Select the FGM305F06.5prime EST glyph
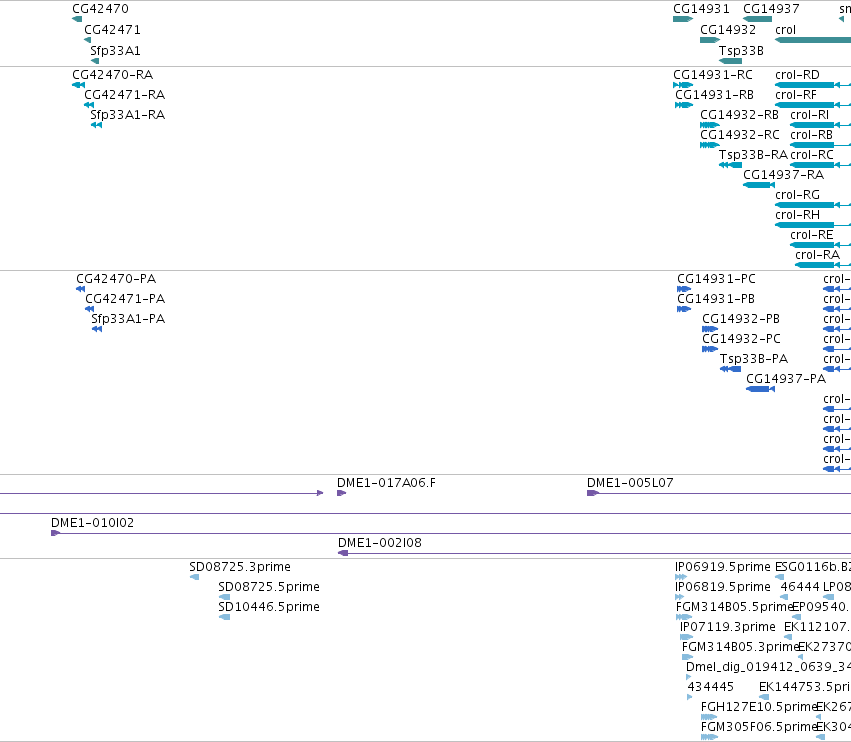Screen dimensions: 851x742 pos(709,737)
